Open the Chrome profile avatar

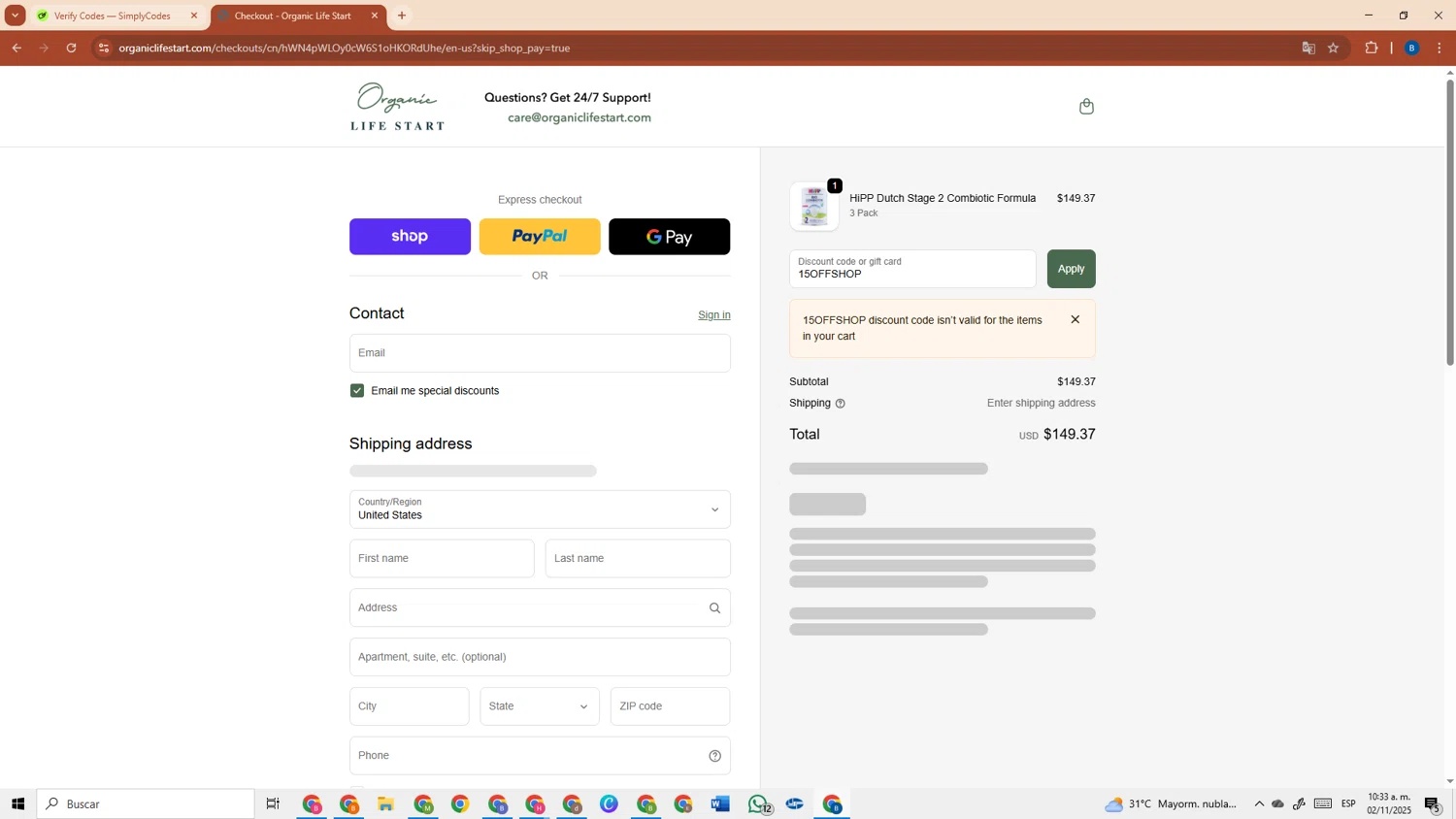click(x=1412, y=48)
